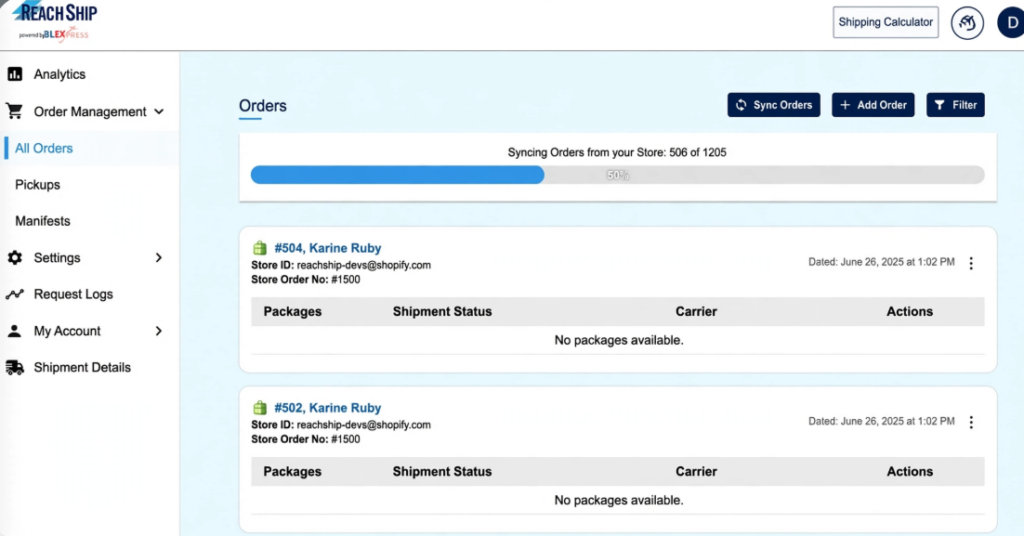This screenshot has height=536, width=1024.
Task: Click the Request Logs trend line icon
Action: [x=14, y=294]
